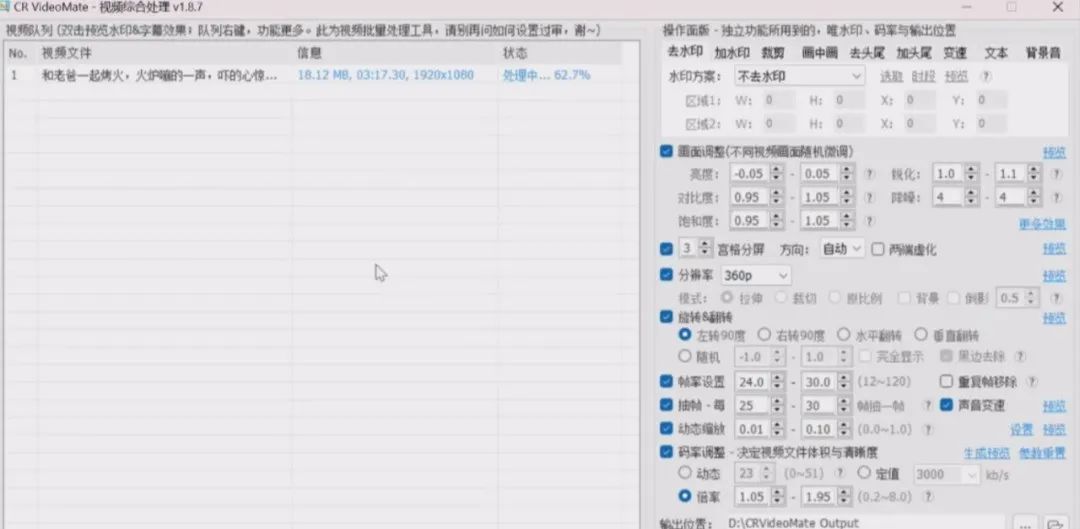Click help icon in contrast row
1080x529 pixels.
pos(869,198)
